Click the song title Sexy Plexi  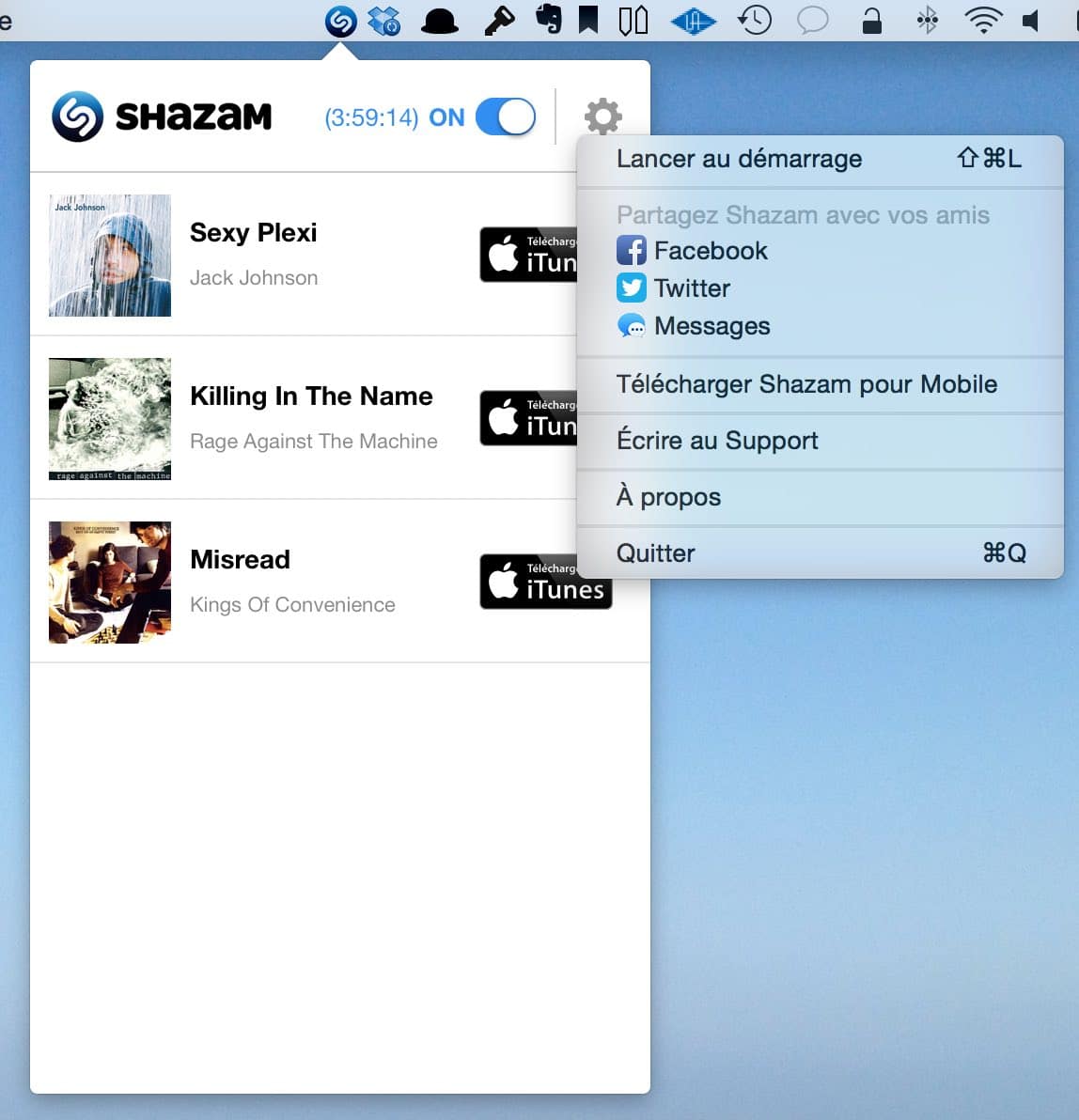(x=254, y=233)
